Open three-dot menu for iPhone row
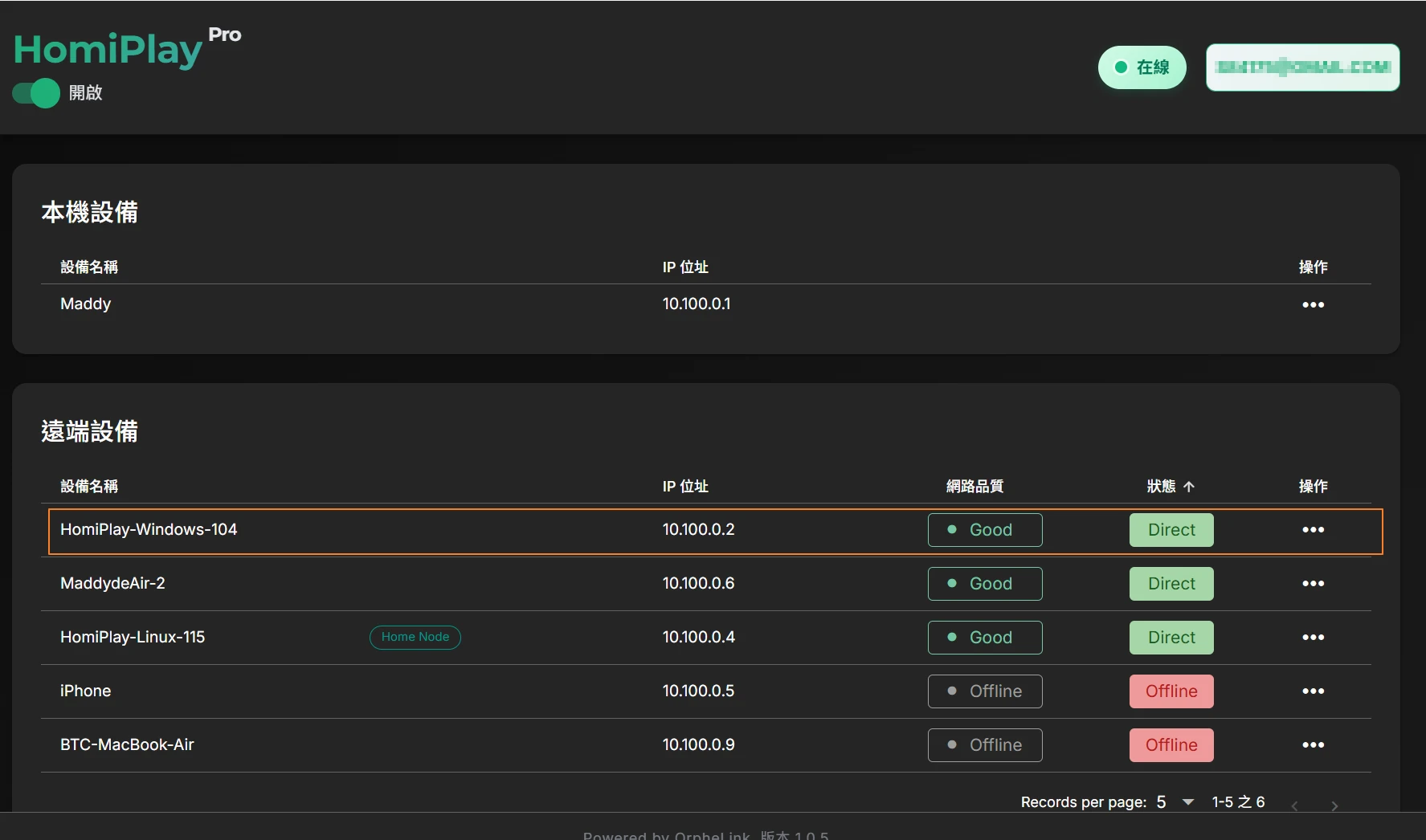 [1313, 691]
